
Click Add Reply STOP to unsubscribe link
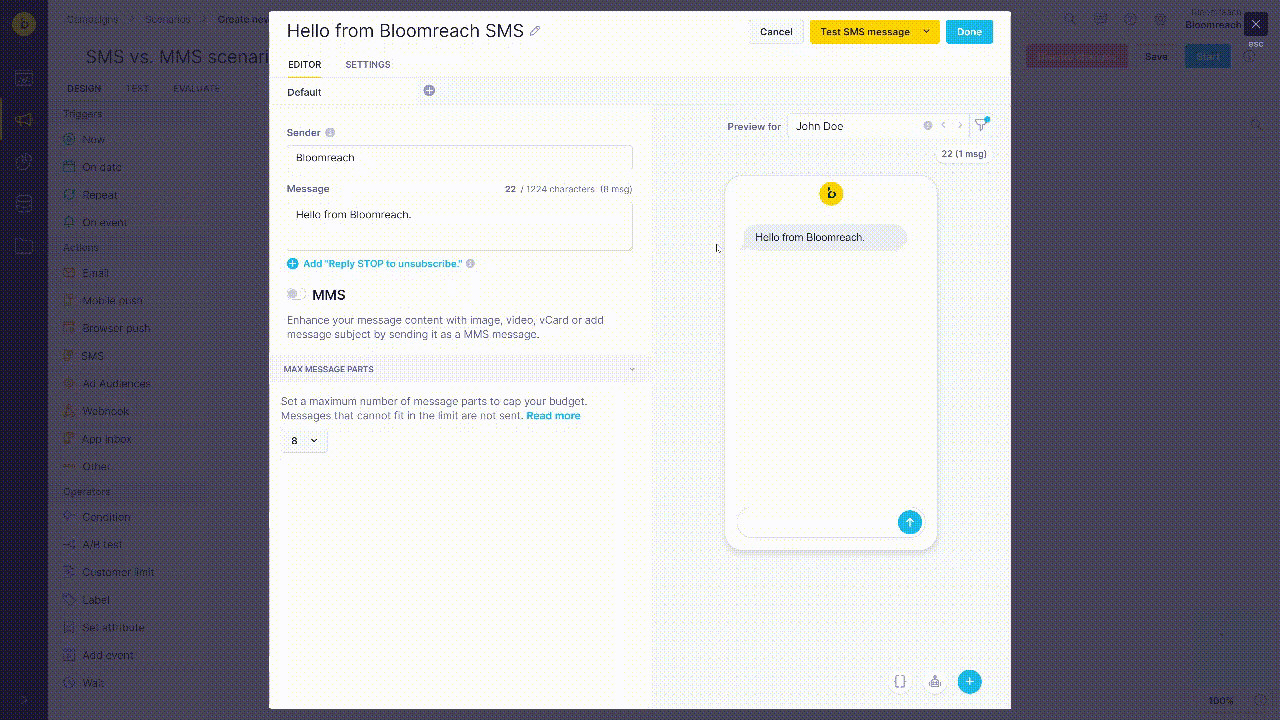point(382,264)
